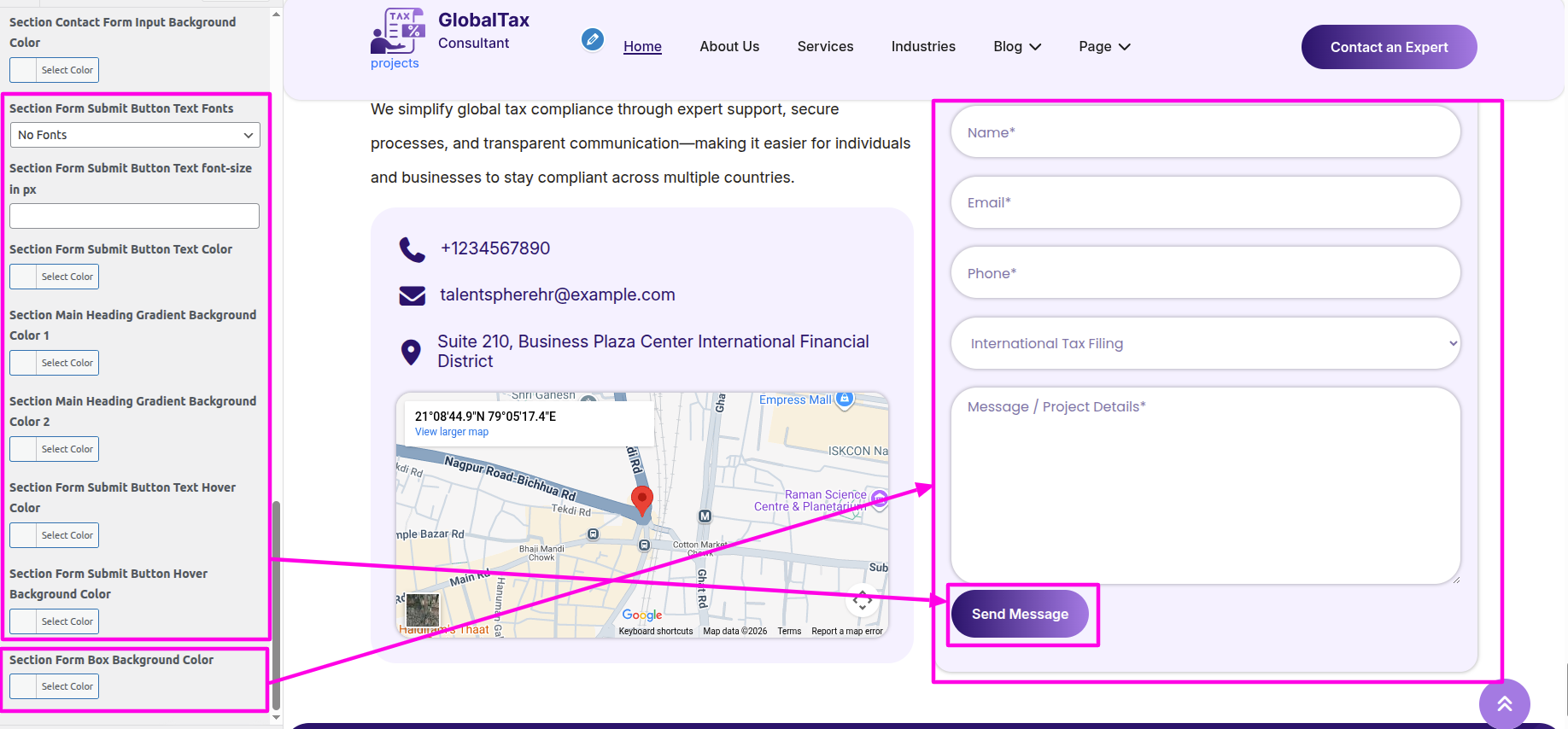Open the Page dropdown in the navbar
The image size is (1568, 729).
[1103, 47]
